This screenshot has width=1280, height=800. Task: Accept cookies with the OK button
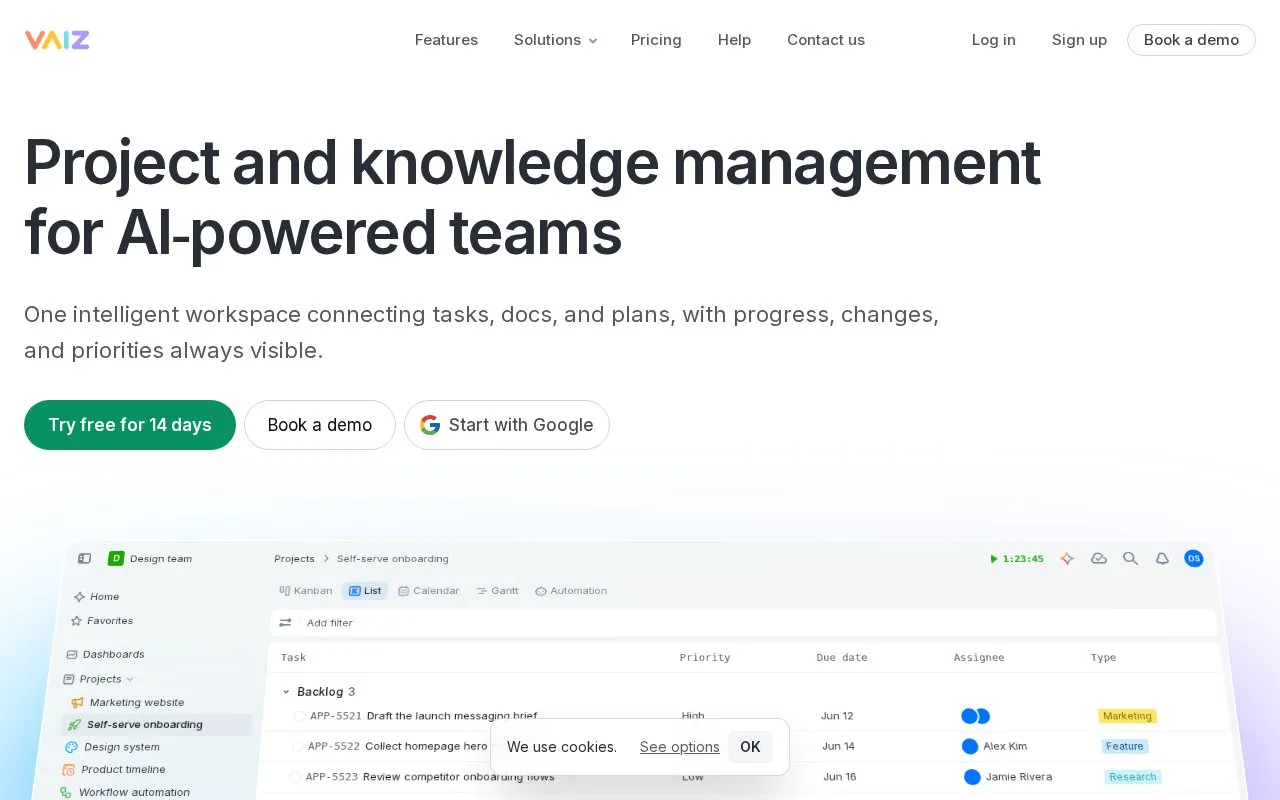point(750,747)
